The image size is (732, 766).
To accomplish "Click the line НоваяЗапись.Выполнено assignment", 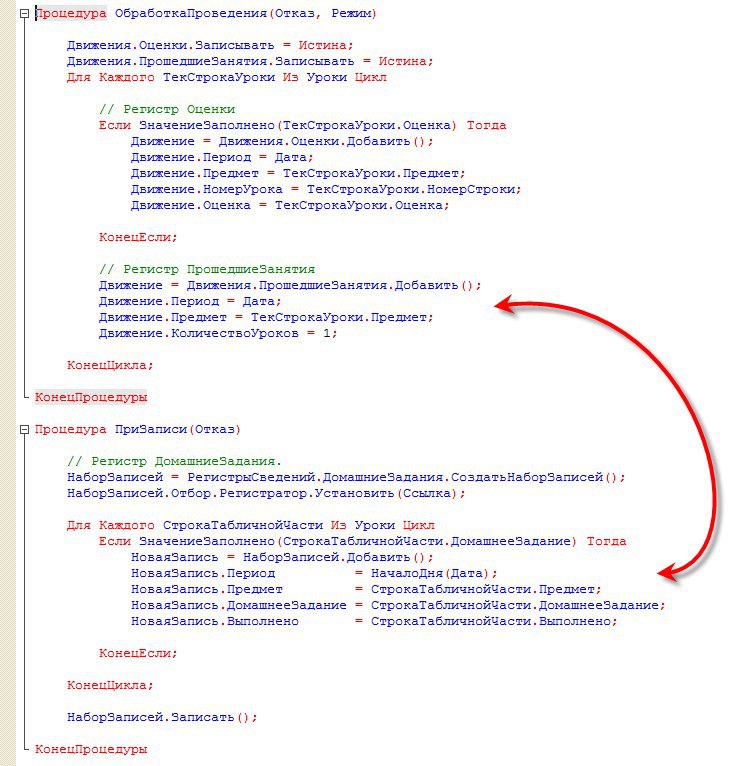I will 374,622.
